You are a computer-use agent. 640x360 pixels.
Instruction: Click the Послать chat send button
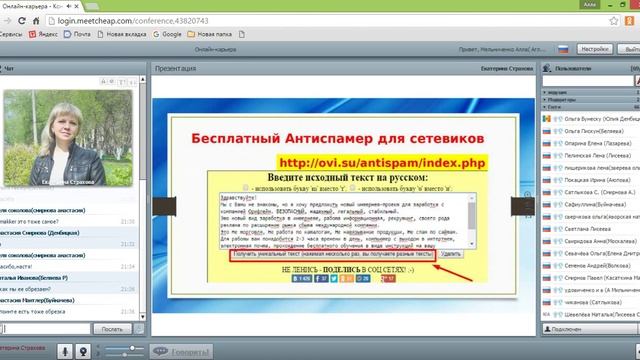(112, 329)
